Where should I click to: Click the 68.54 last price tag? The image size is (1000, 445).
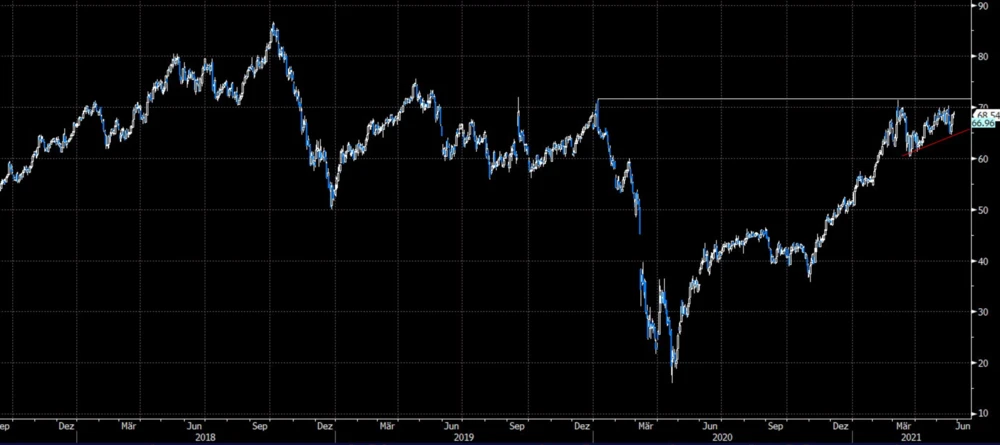985,114
